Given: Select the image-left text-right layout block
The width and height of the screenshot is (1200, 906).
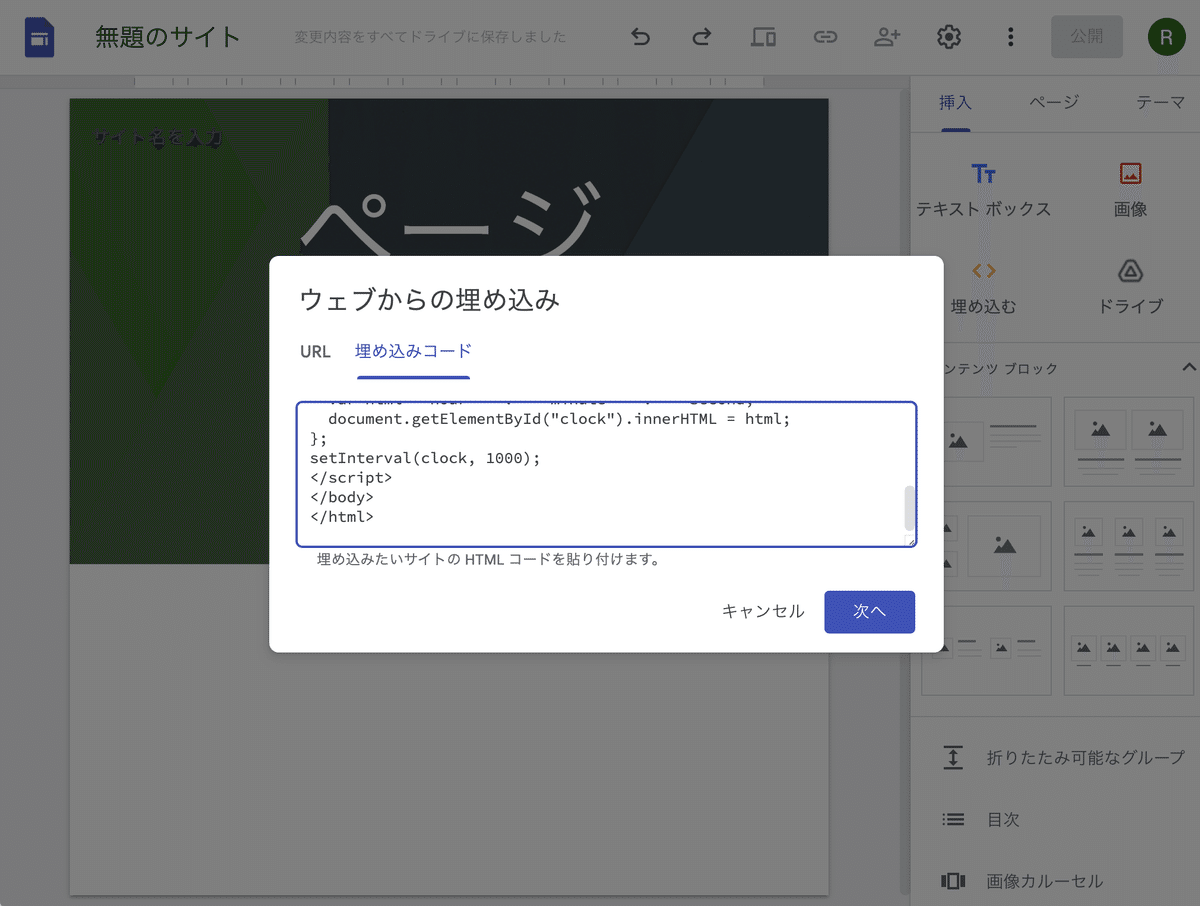Looking at the screenshot, I should (986, 441).
